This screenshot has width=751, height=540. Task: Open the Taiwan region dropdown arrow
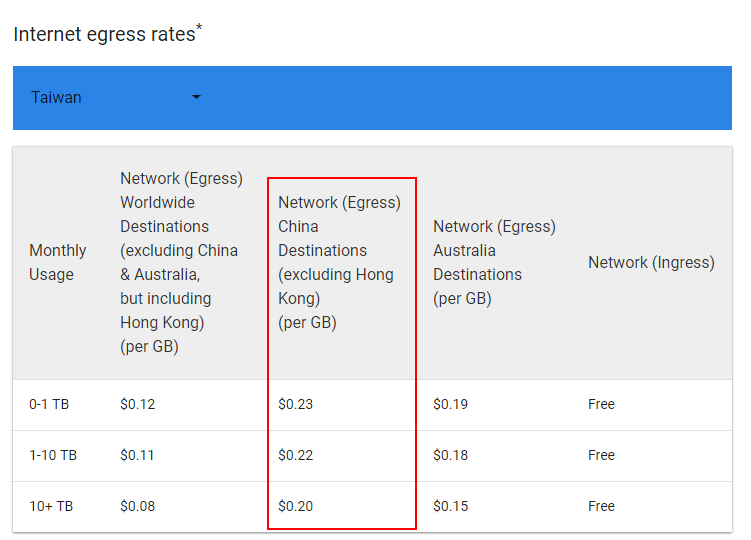pos(196,97)
